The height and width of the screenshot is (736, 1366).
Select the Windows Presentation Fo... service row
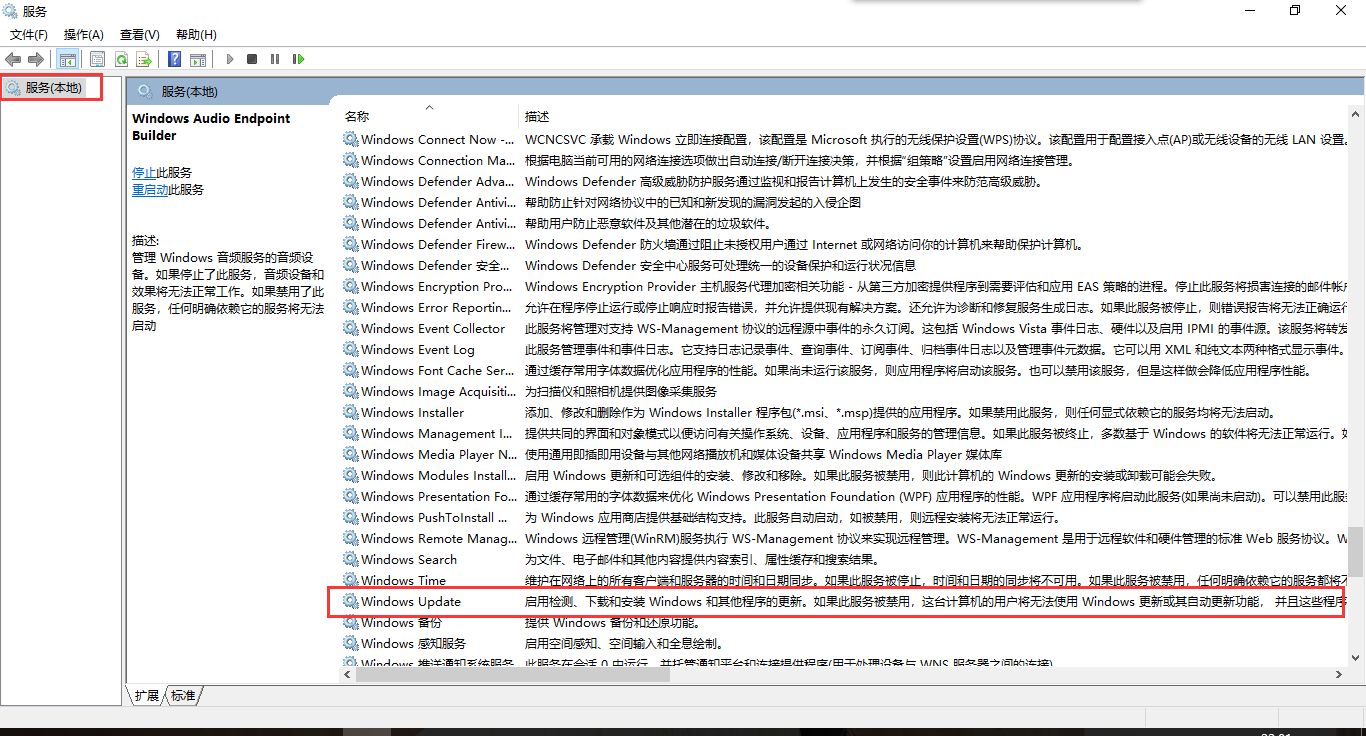845,496
